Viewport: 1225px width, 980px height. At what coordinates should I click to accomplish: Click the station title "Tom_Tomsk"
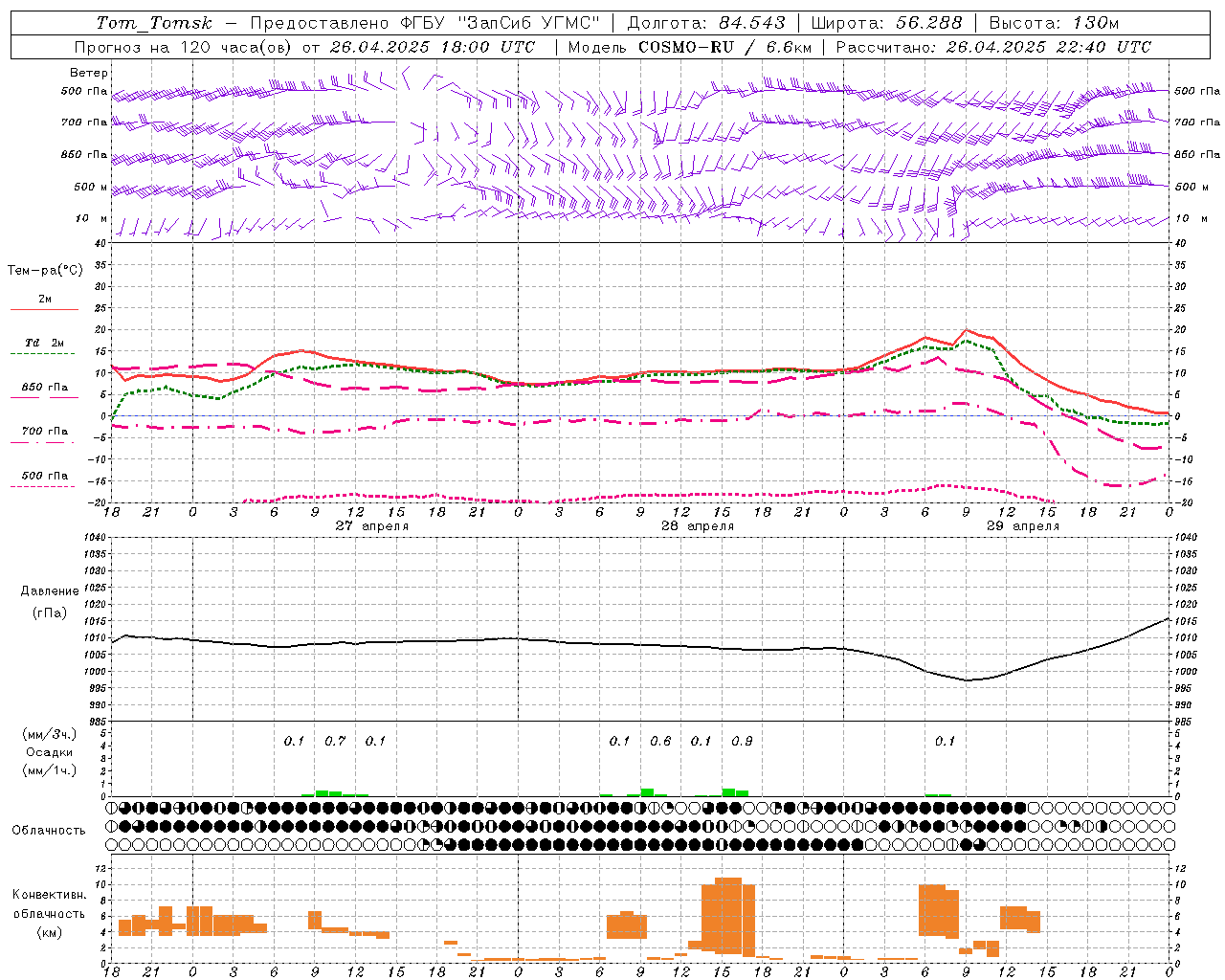154,23
